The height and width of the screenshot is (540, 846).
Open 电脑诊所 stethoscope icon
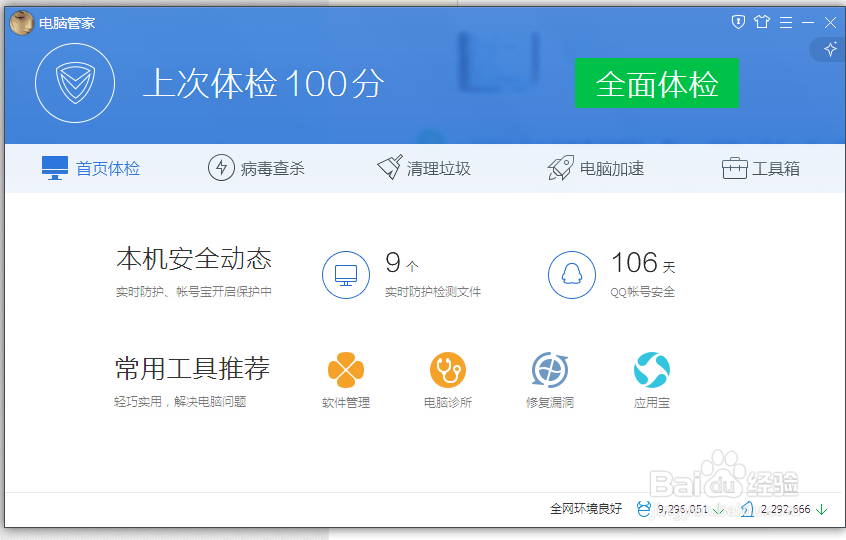click(x=448, y=370)
